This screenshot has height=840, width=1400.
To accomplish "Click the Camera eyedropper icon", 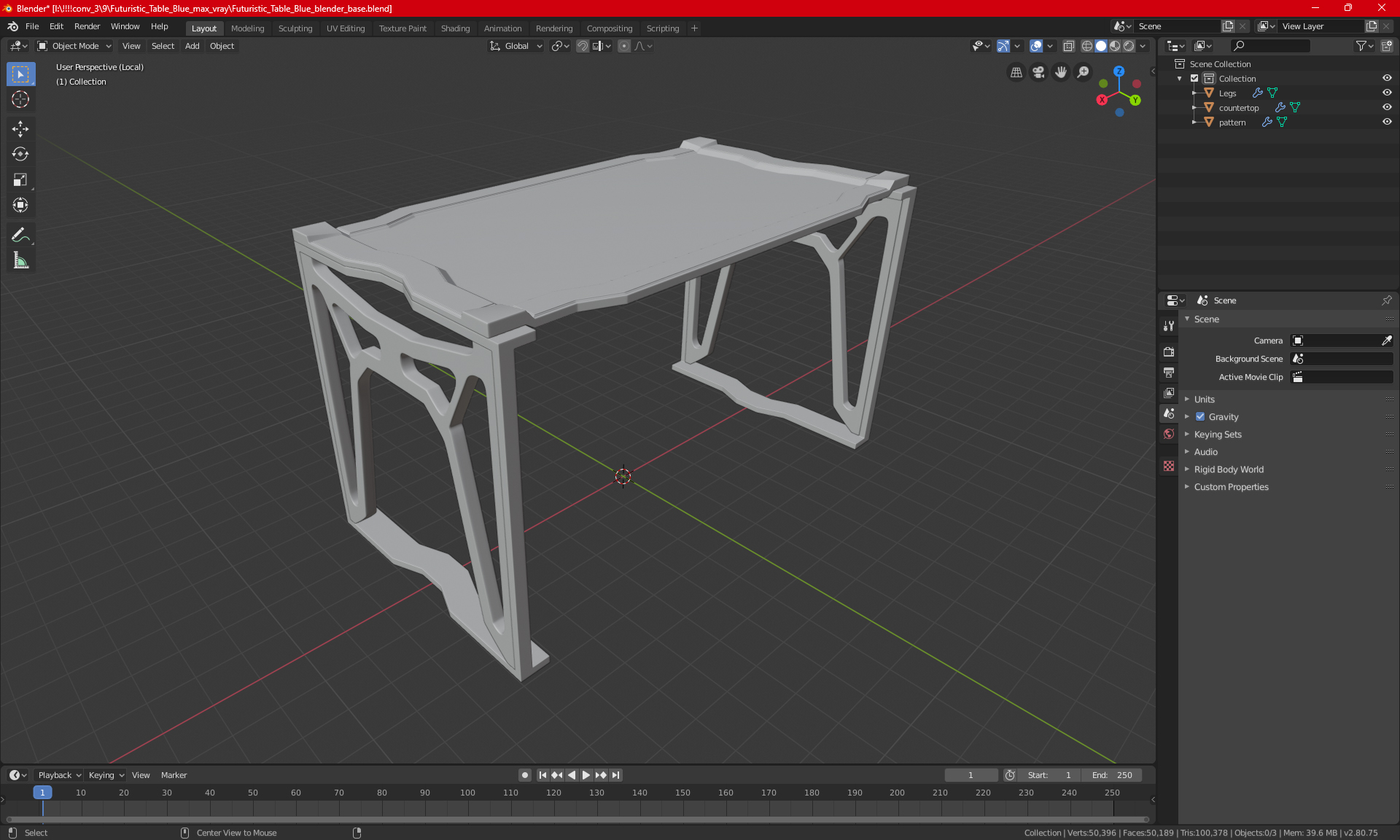I will (1386, 341).
